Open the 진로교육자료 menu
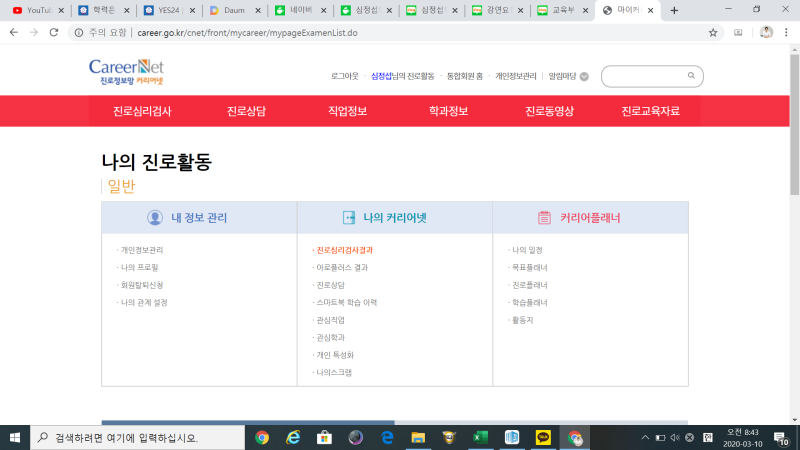Screen dimensions: 800x450 [x=651, y=111]
